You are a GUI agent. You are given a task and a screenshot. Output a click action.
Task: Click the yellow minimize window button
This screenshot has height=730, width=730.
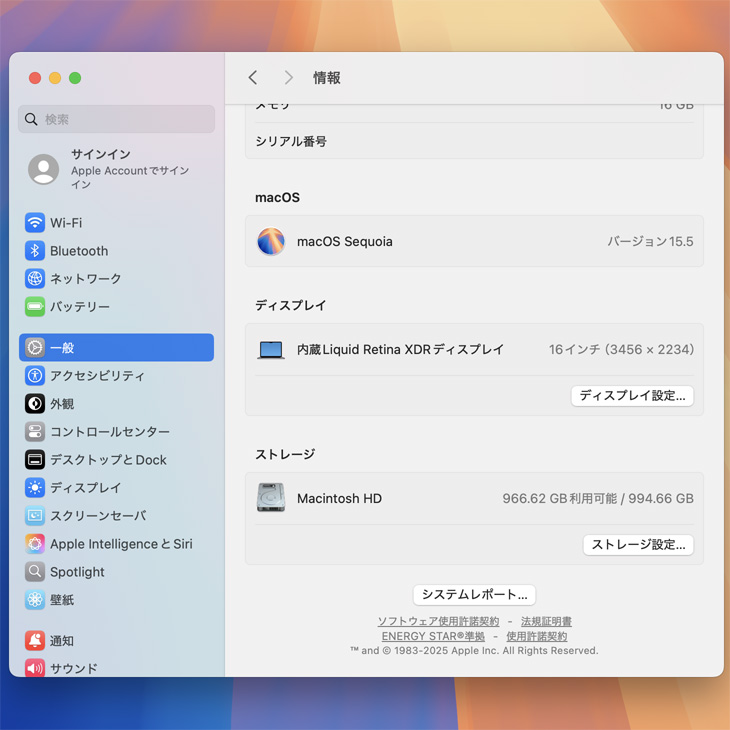click(55, 78)
